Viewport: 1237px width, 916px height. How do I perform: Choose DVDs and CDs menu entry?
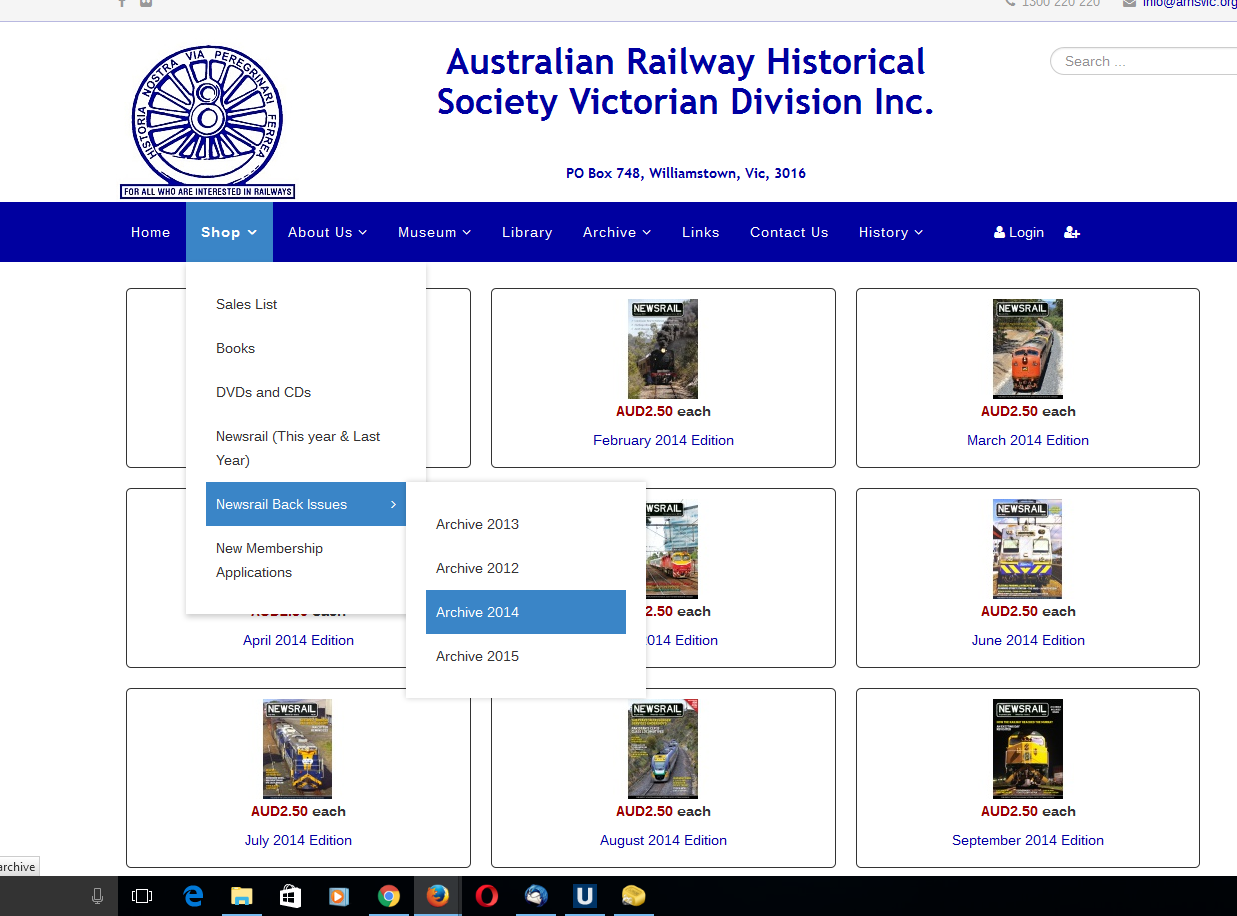pos(306,392)
